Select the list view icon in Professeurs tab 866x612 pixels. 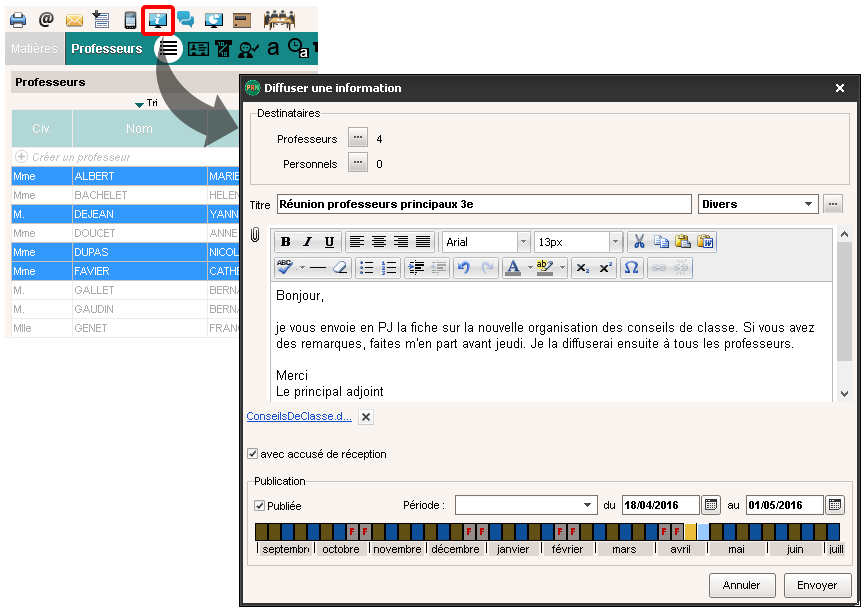[168, 49]
